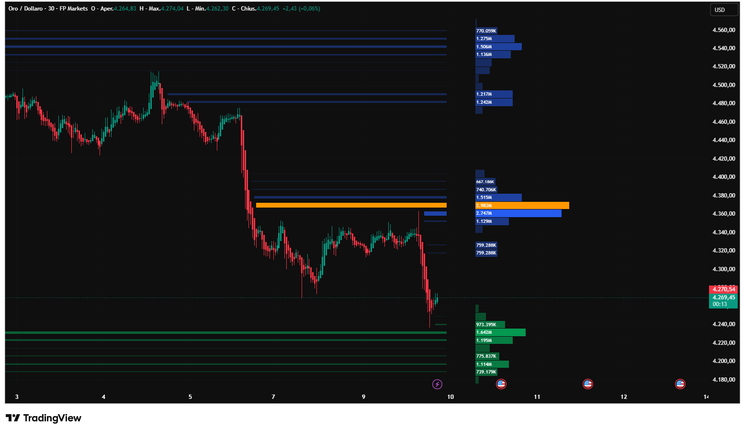Click the 739.179K volume bar

click(486, 372)
